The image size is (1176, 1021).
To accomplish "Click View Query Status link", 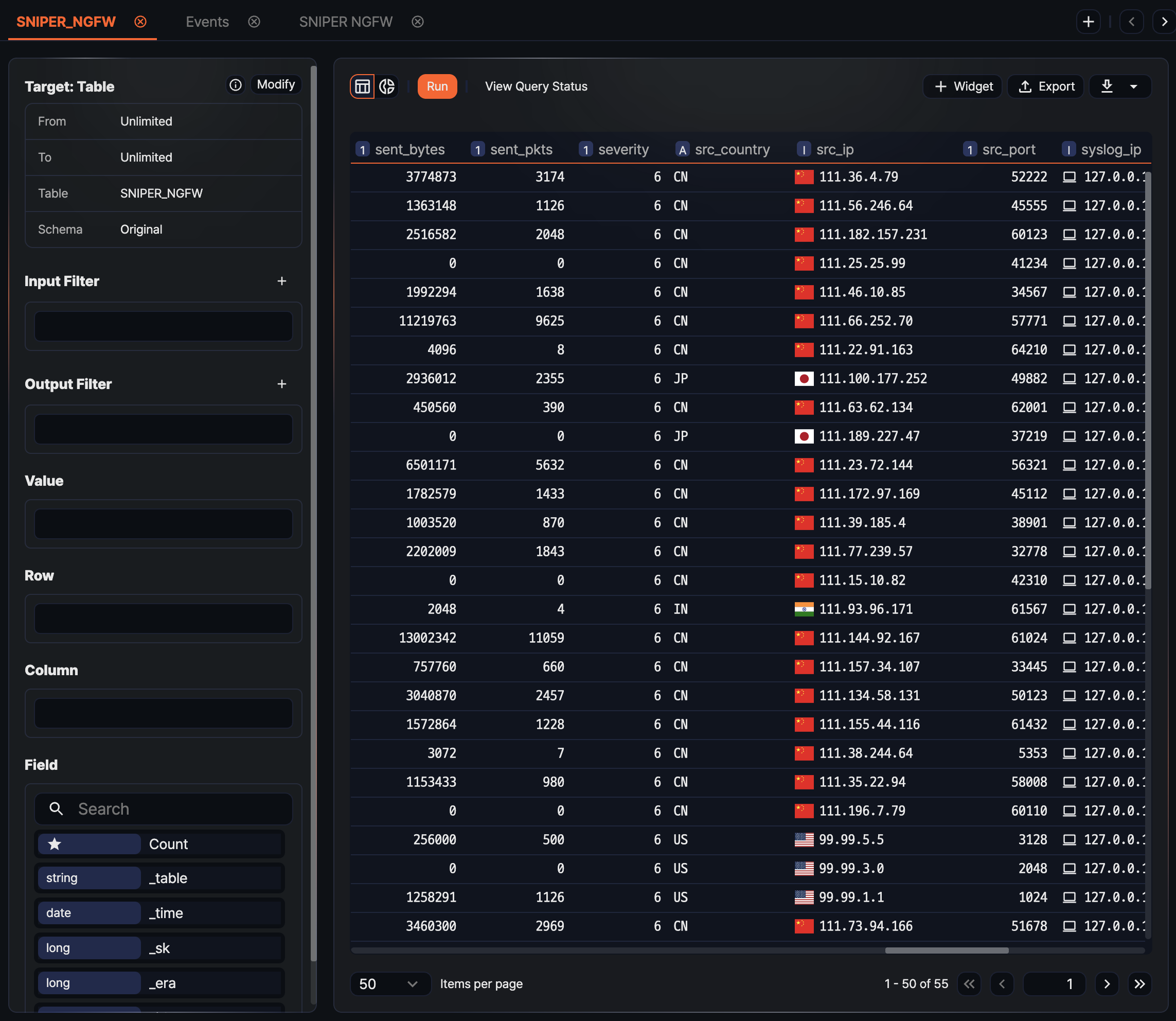I will click(536, 86).
